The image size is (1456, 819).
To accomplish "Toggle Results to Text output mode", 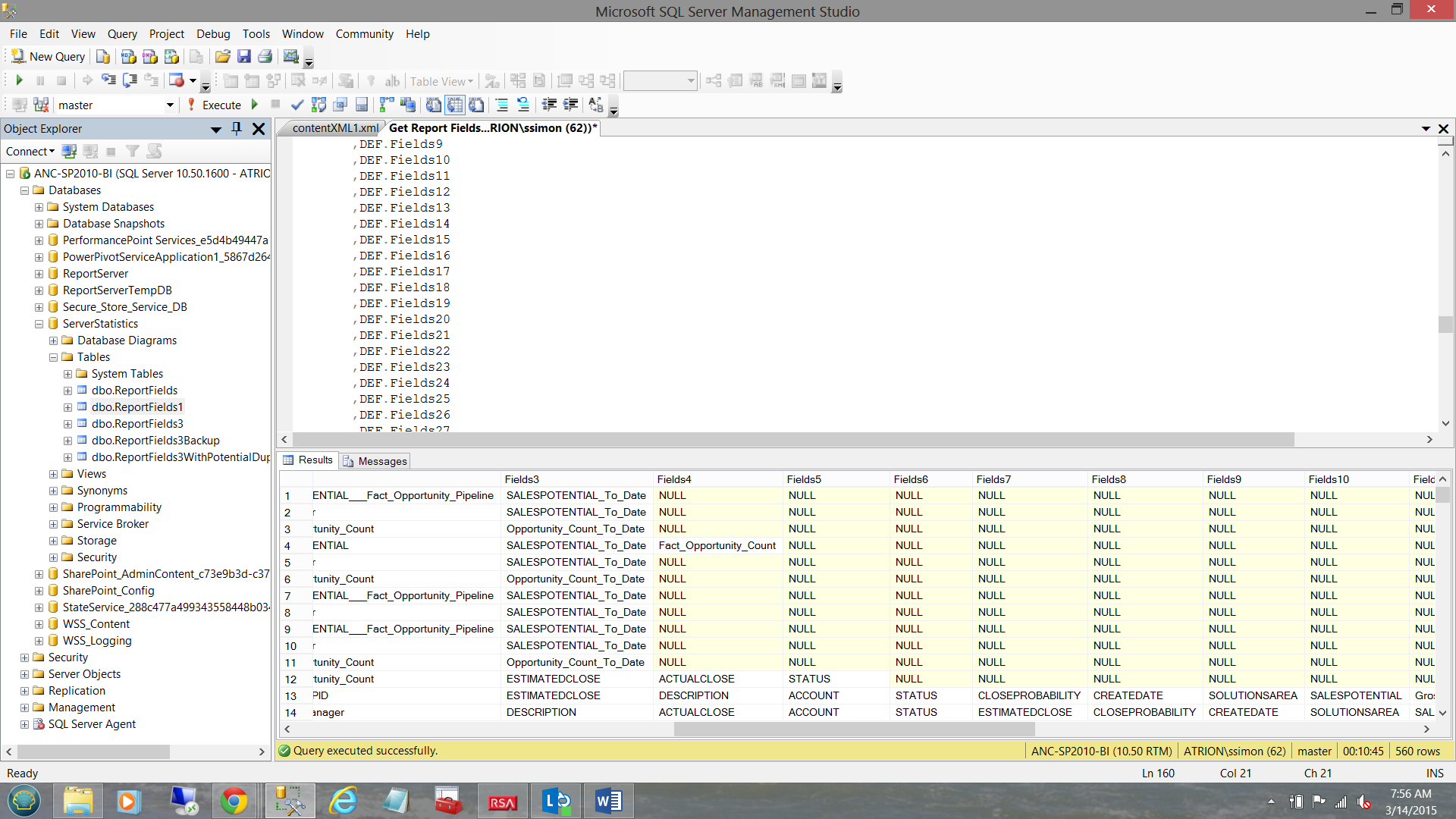I will tap(434, 105).
